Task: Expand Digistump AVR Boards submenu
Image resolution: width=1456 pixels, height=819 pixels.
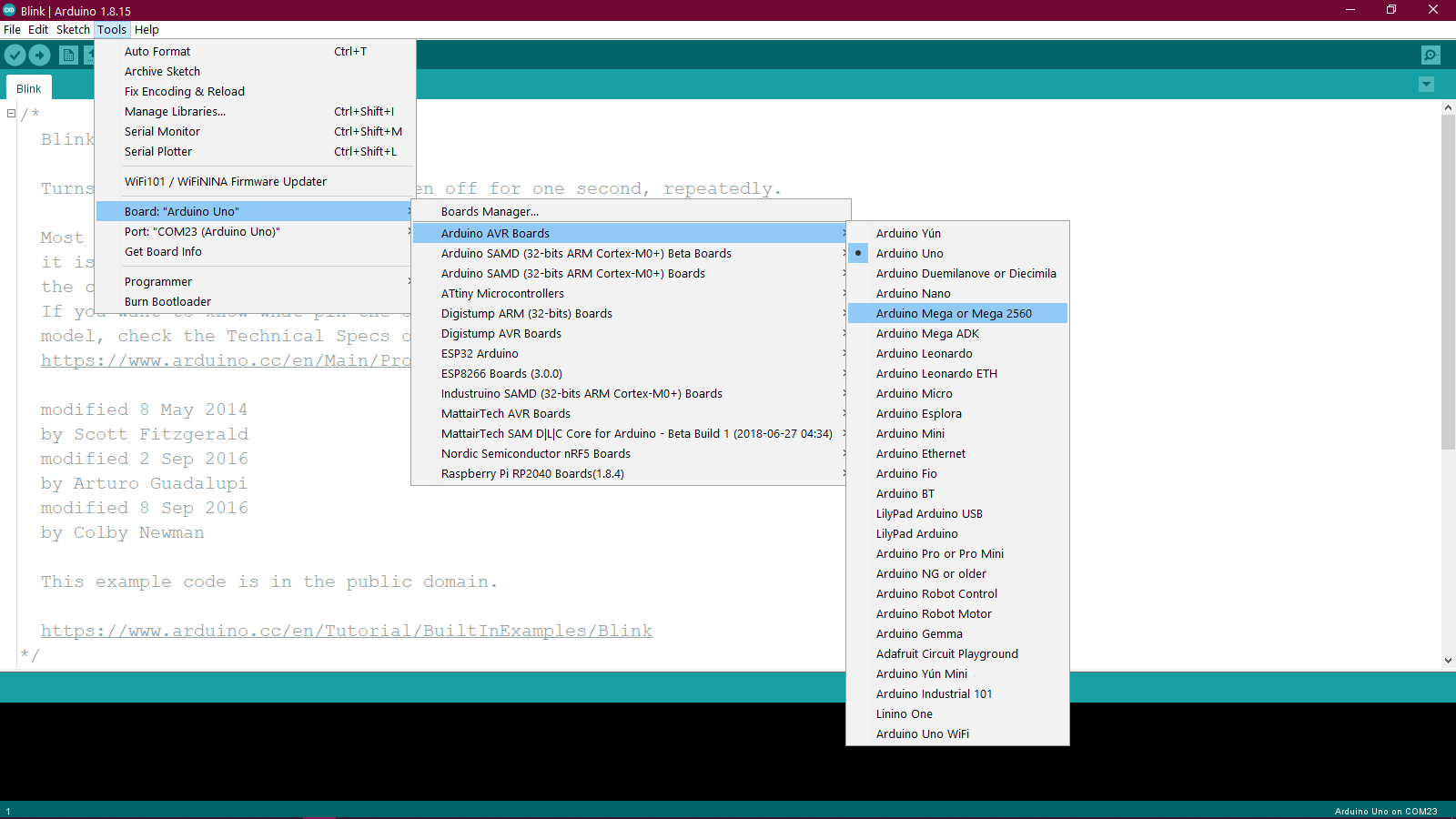Action: coord(631,333)
